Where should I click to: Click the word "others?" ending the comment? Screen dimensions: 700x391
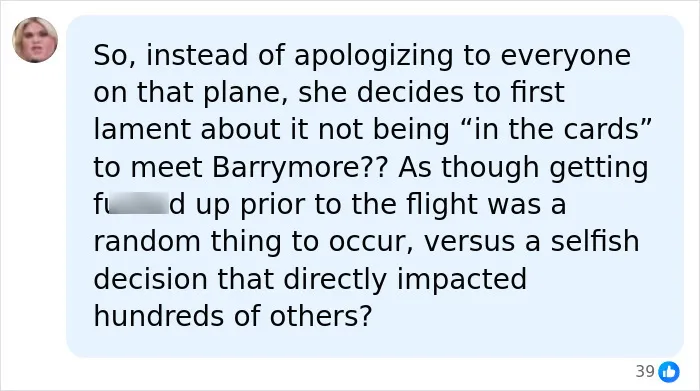pos(321,316)
